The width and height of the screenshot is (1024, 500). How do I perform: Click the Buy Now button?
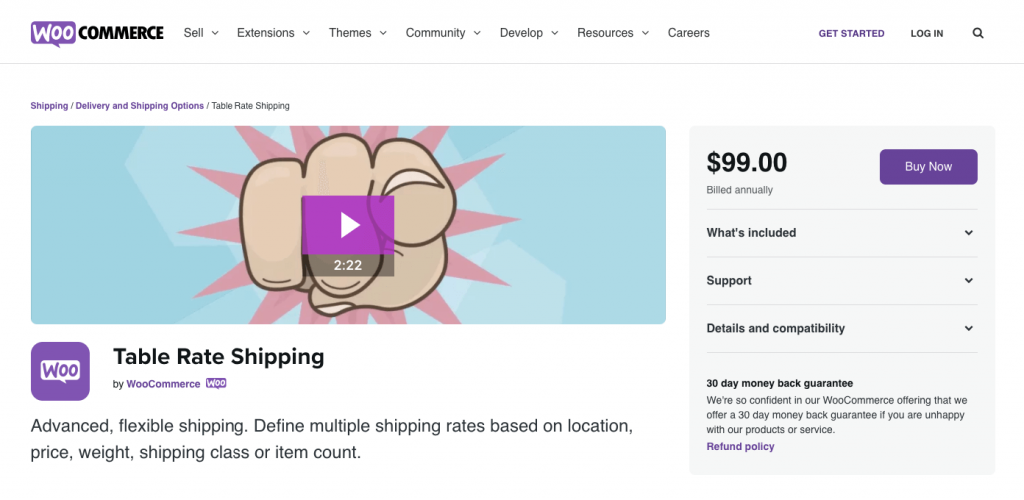928,166
